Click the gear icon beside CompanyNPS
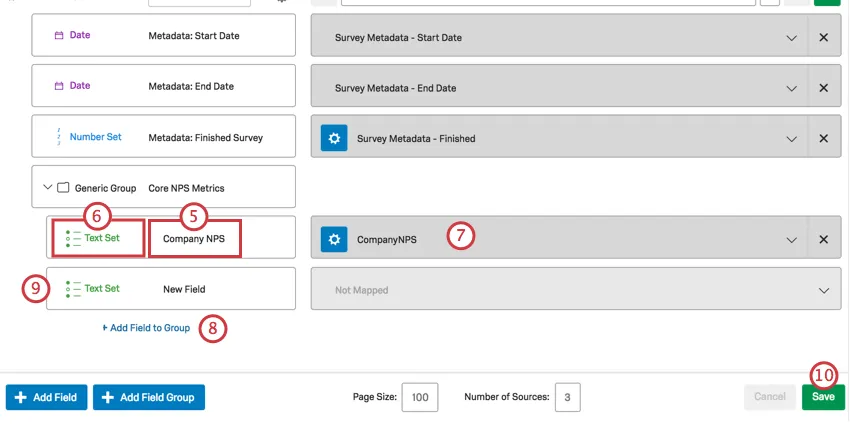Image resolution: width=850 pixels, height=424 pixels. (x=334, y=240)
